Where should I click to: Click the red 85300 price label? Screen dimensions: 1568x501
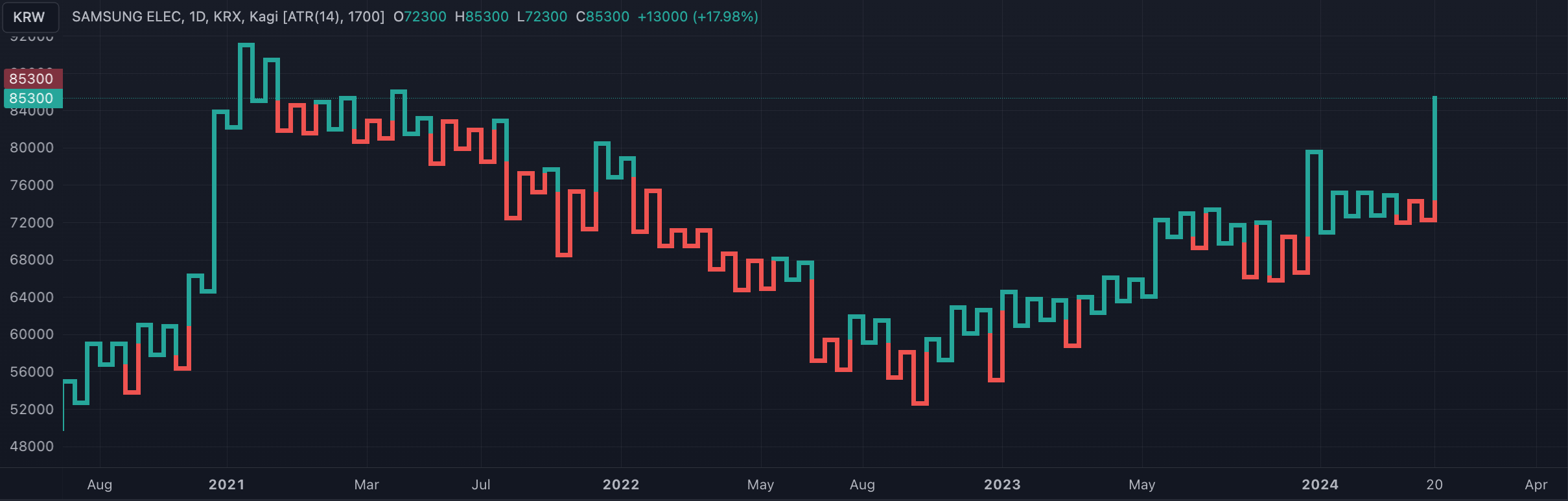33,78
